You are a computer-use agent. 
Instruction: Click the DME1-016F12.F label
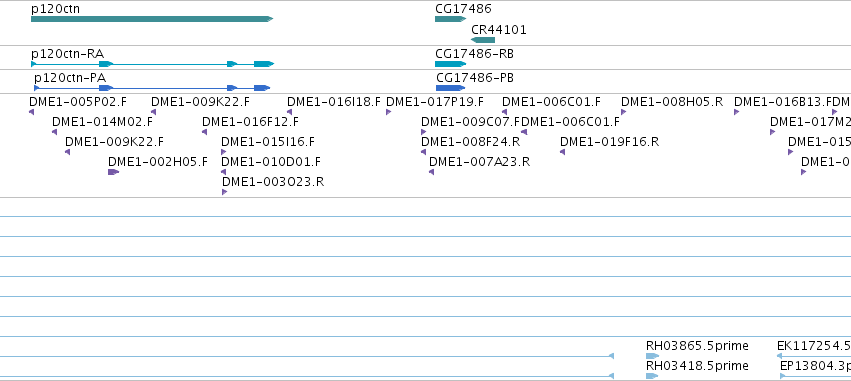(250, 122)
